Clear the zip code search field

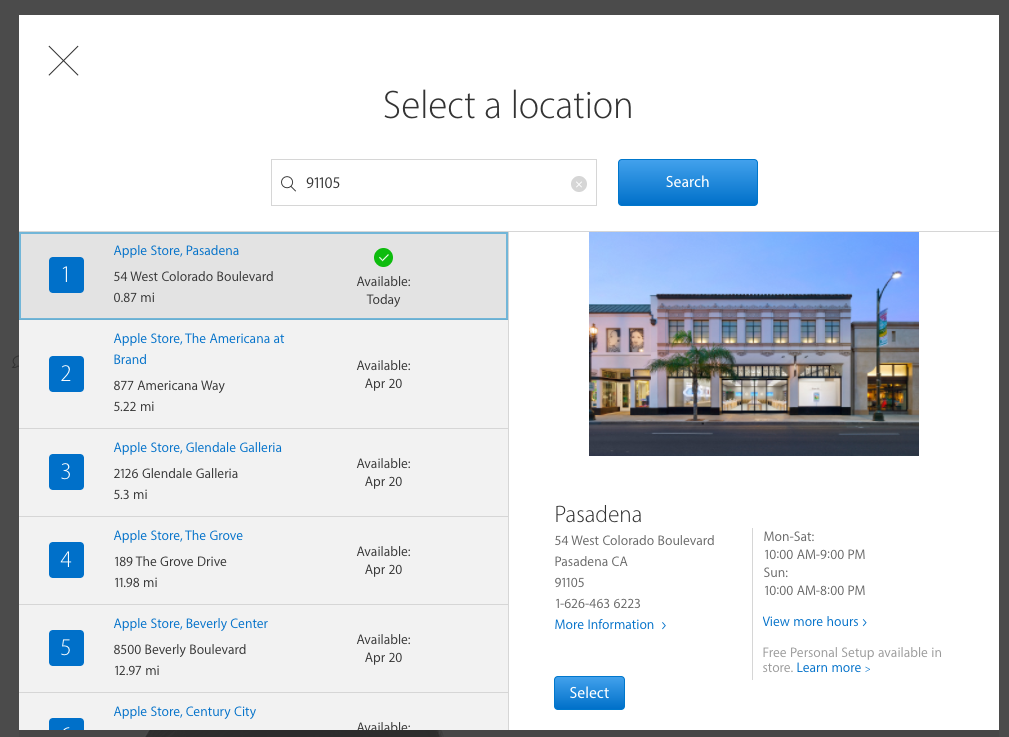[x=579, y=183]
